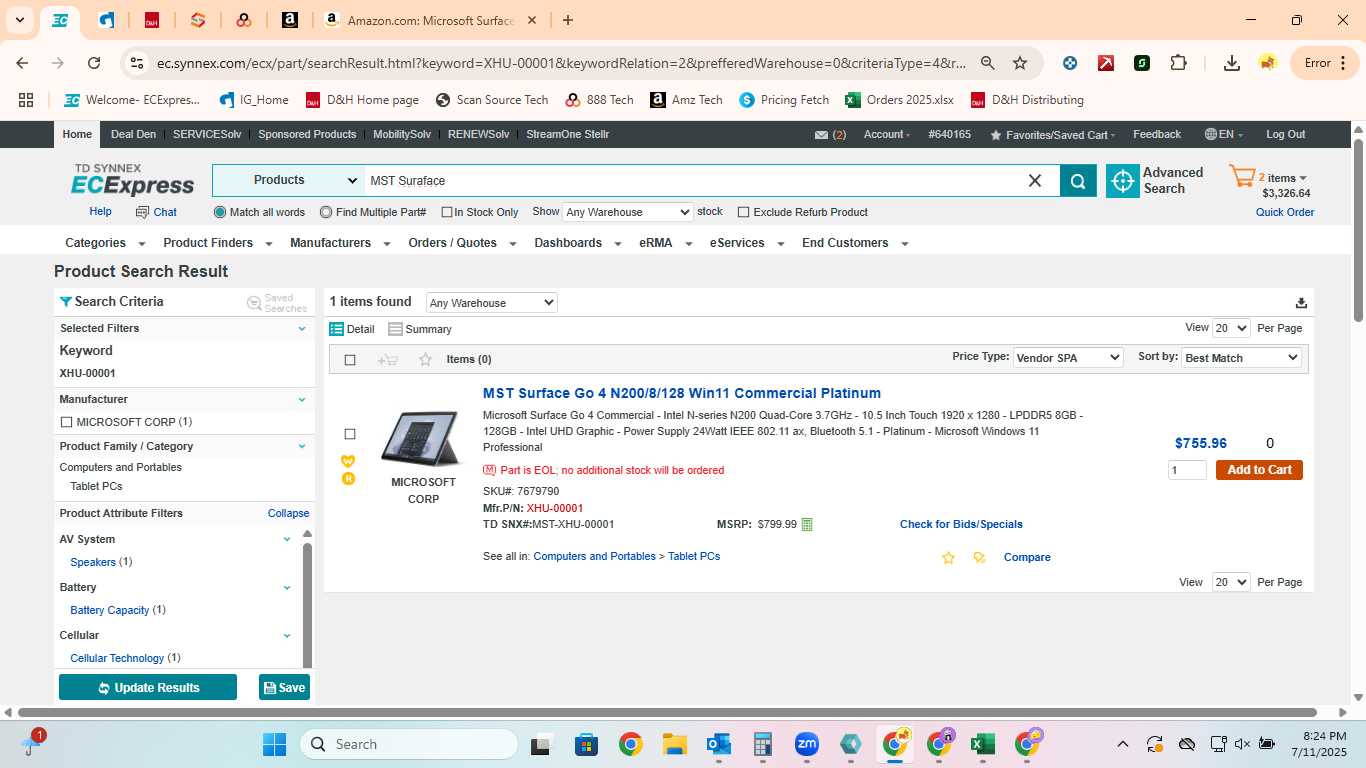Click the add-to-cart icon in Items toolbar

point(388,360)
